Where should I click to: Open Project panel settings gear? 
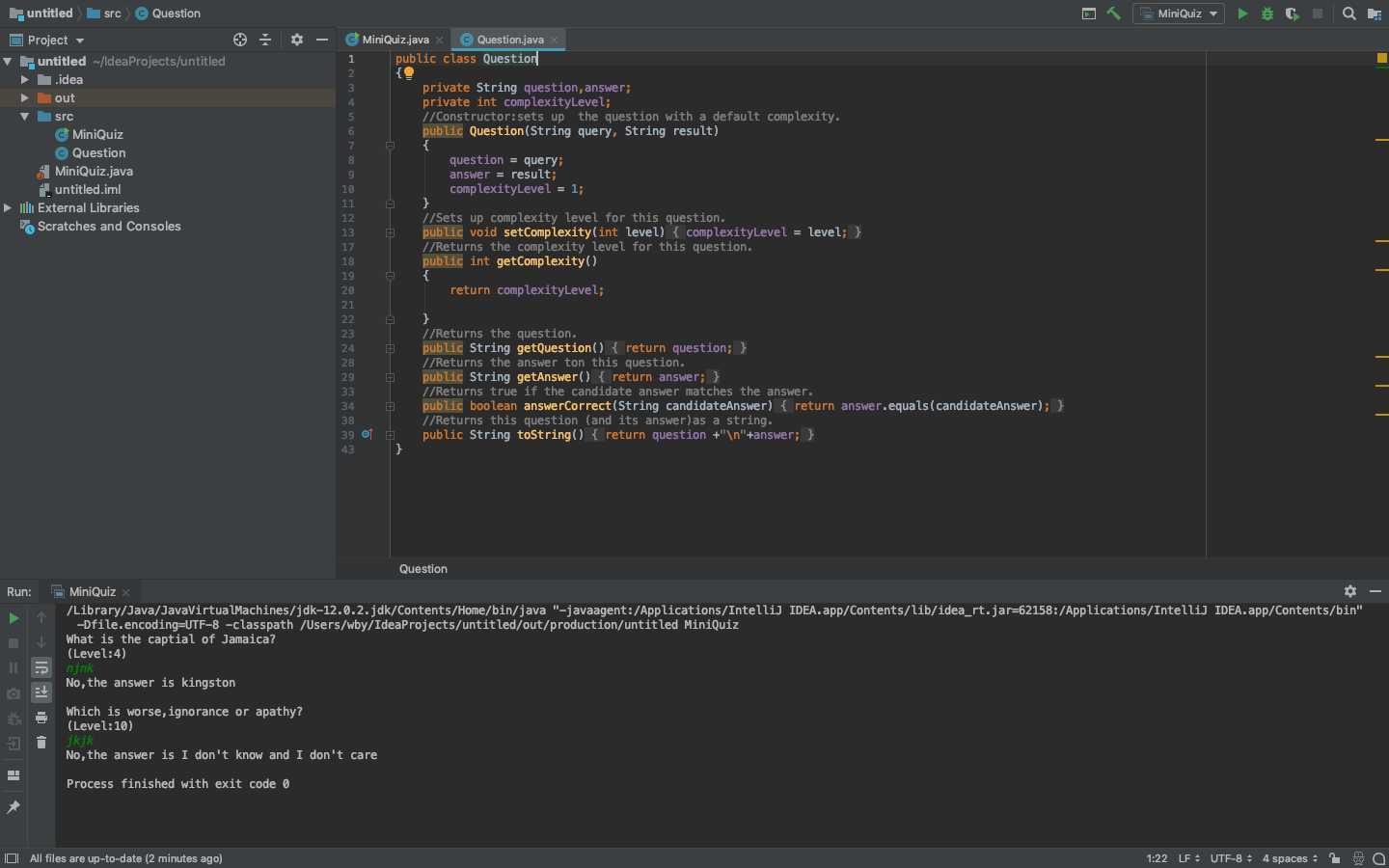pyautogui.click(x=297, y=40)
